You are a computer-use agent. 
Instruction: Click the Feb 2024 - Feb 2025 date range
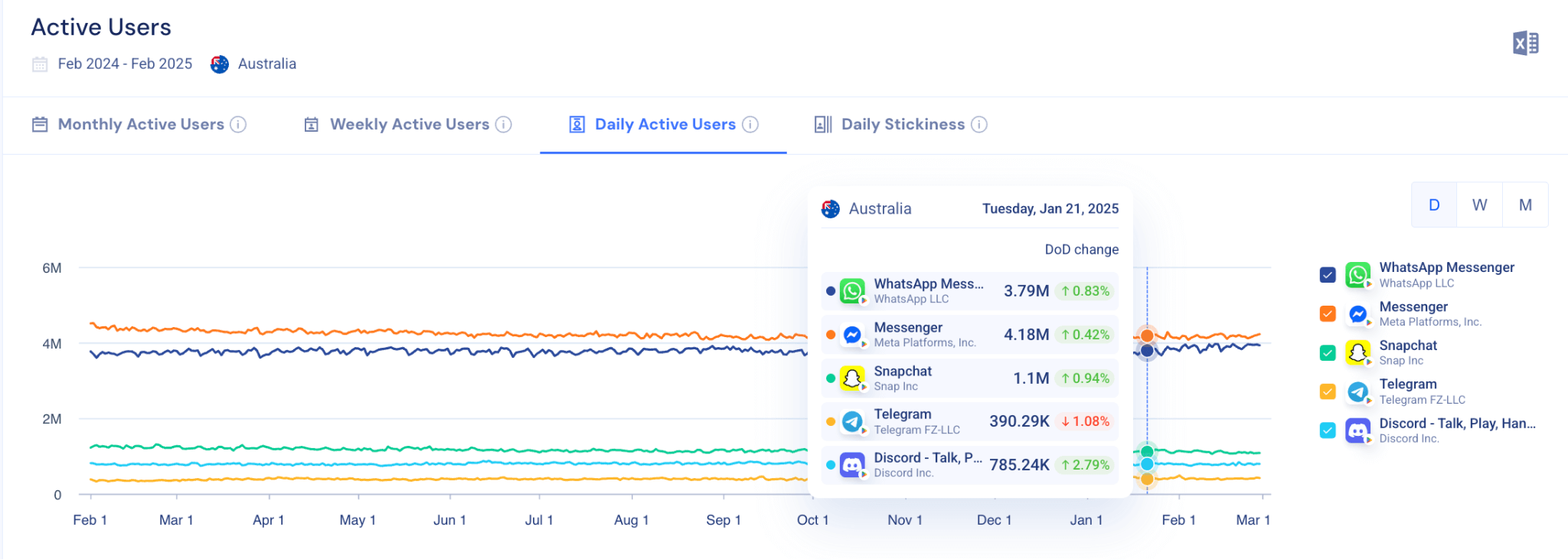(125, 64)
